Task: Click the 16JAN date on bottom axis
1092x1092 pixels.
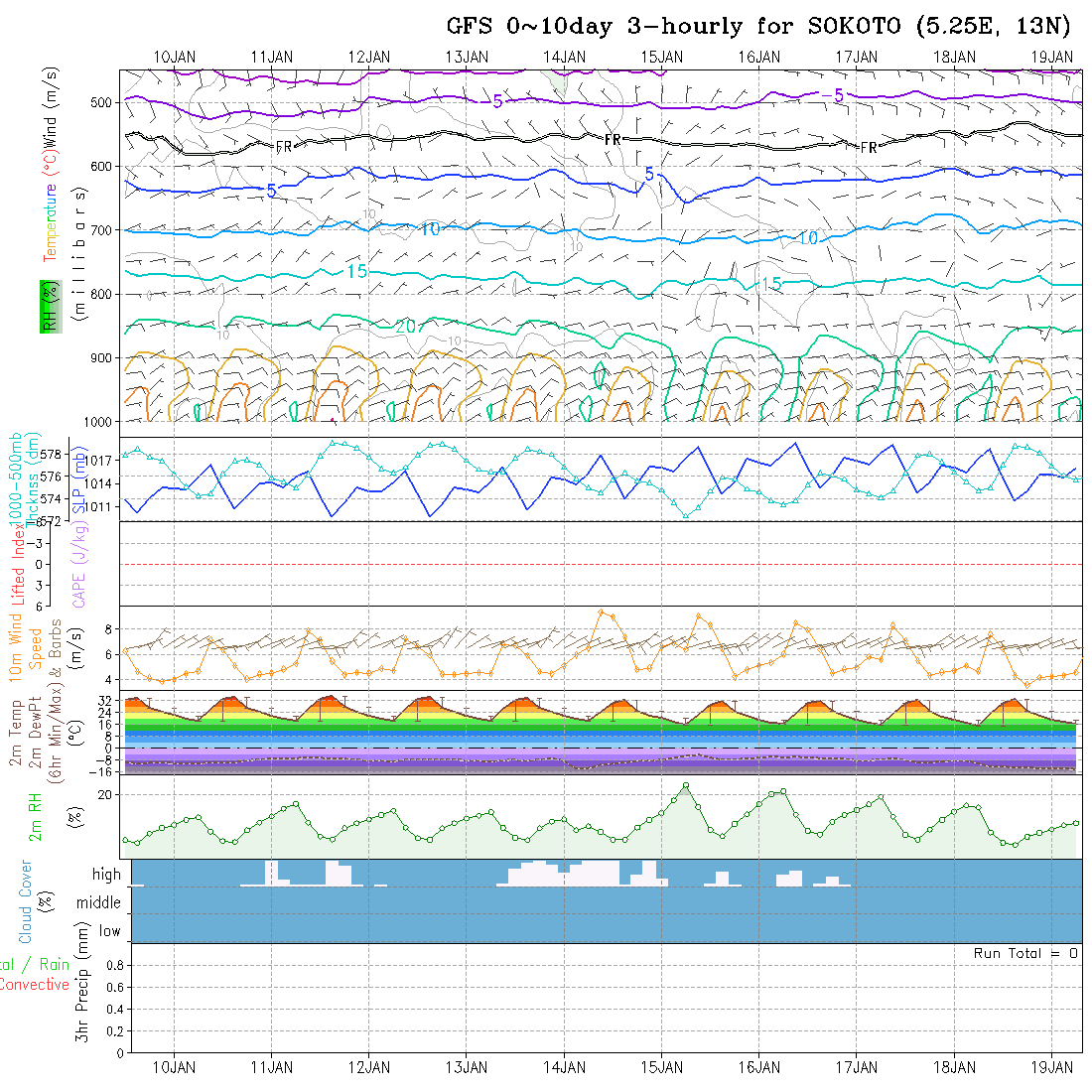Action: (x=759, y=1067)
